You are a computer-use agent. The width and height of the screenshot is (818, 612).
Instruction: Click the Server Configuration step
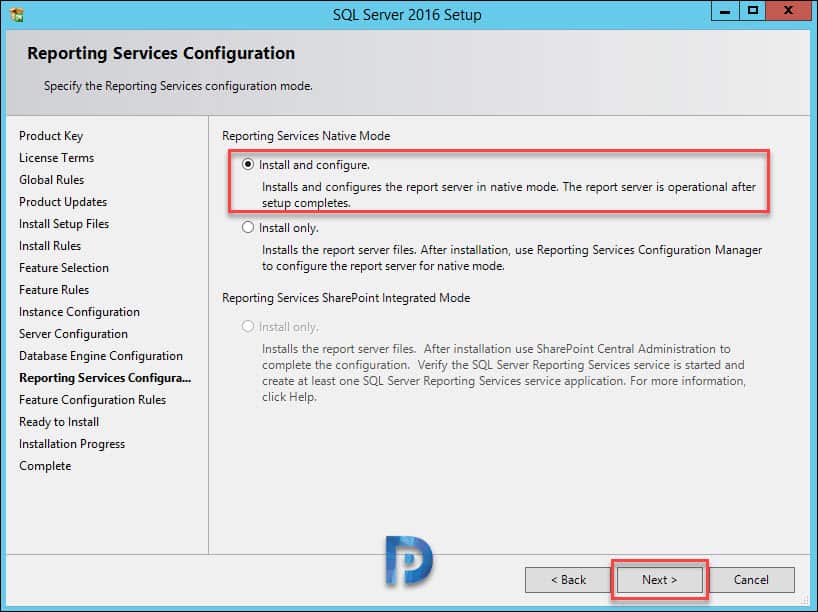(74, 333)
